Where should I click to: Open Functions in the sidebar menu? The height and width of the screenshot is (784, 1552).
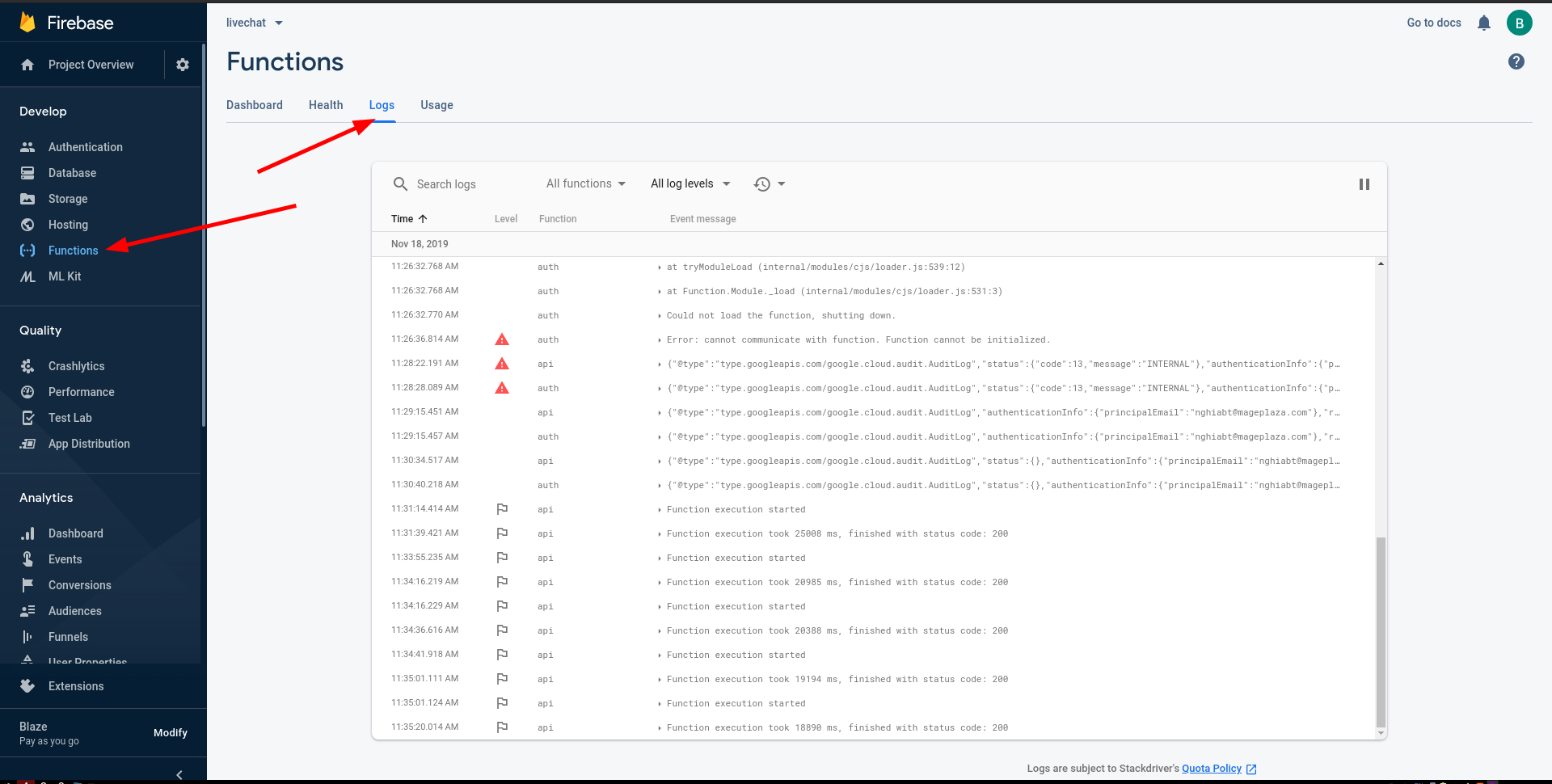[74, 251]
